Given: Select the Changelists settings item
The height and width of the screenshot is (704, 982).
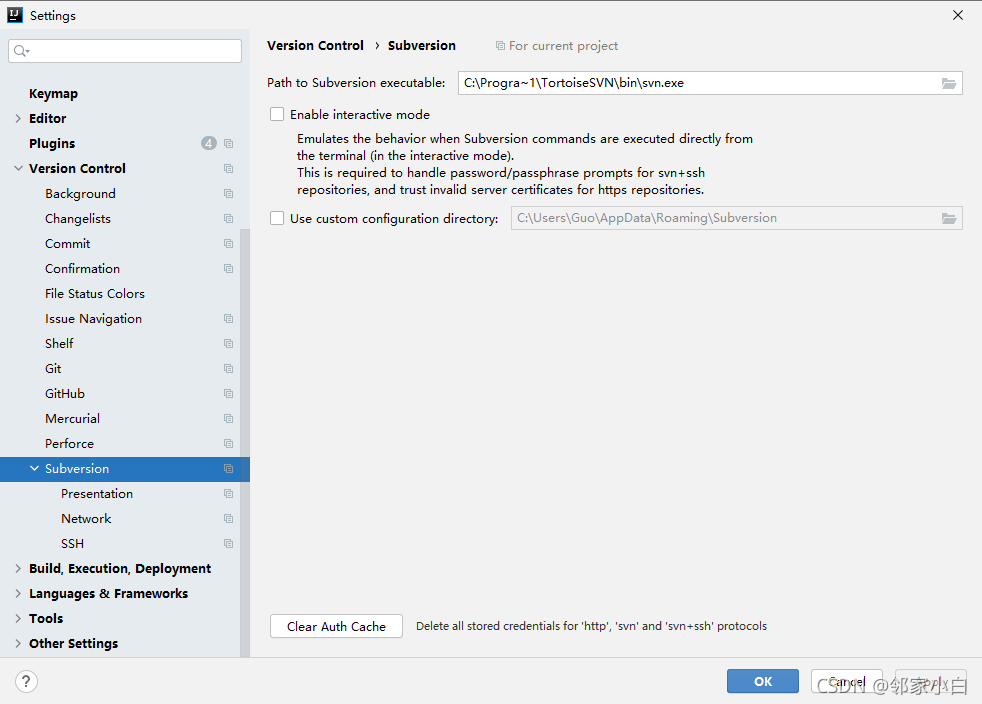Looking at the screenshot, I should [x=78, y=219].
